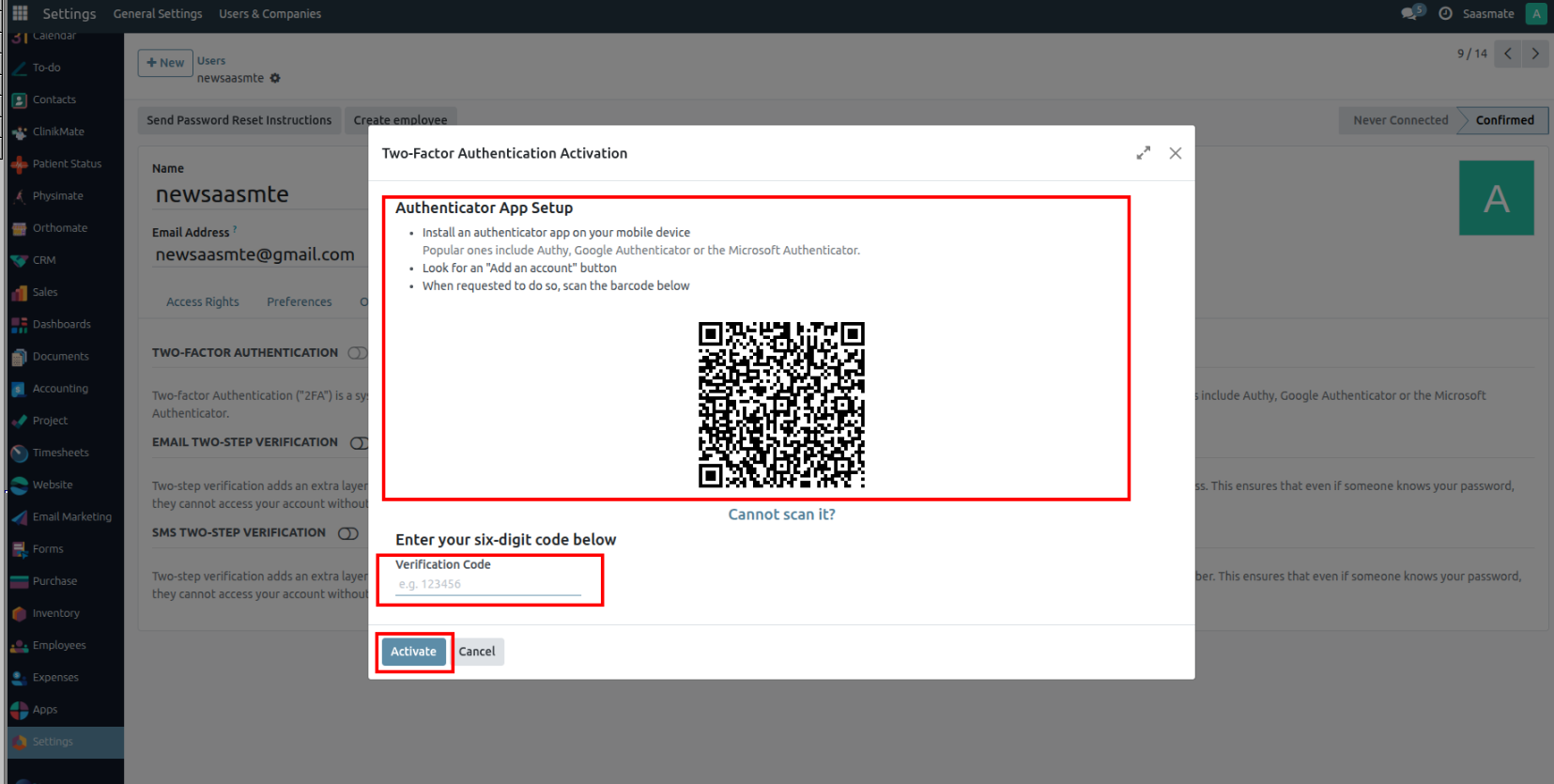Click the 'Cannot scan it?' link
Image resolution: width=1554 pixels, height=784 pixels.
click(x=781, y=515)
